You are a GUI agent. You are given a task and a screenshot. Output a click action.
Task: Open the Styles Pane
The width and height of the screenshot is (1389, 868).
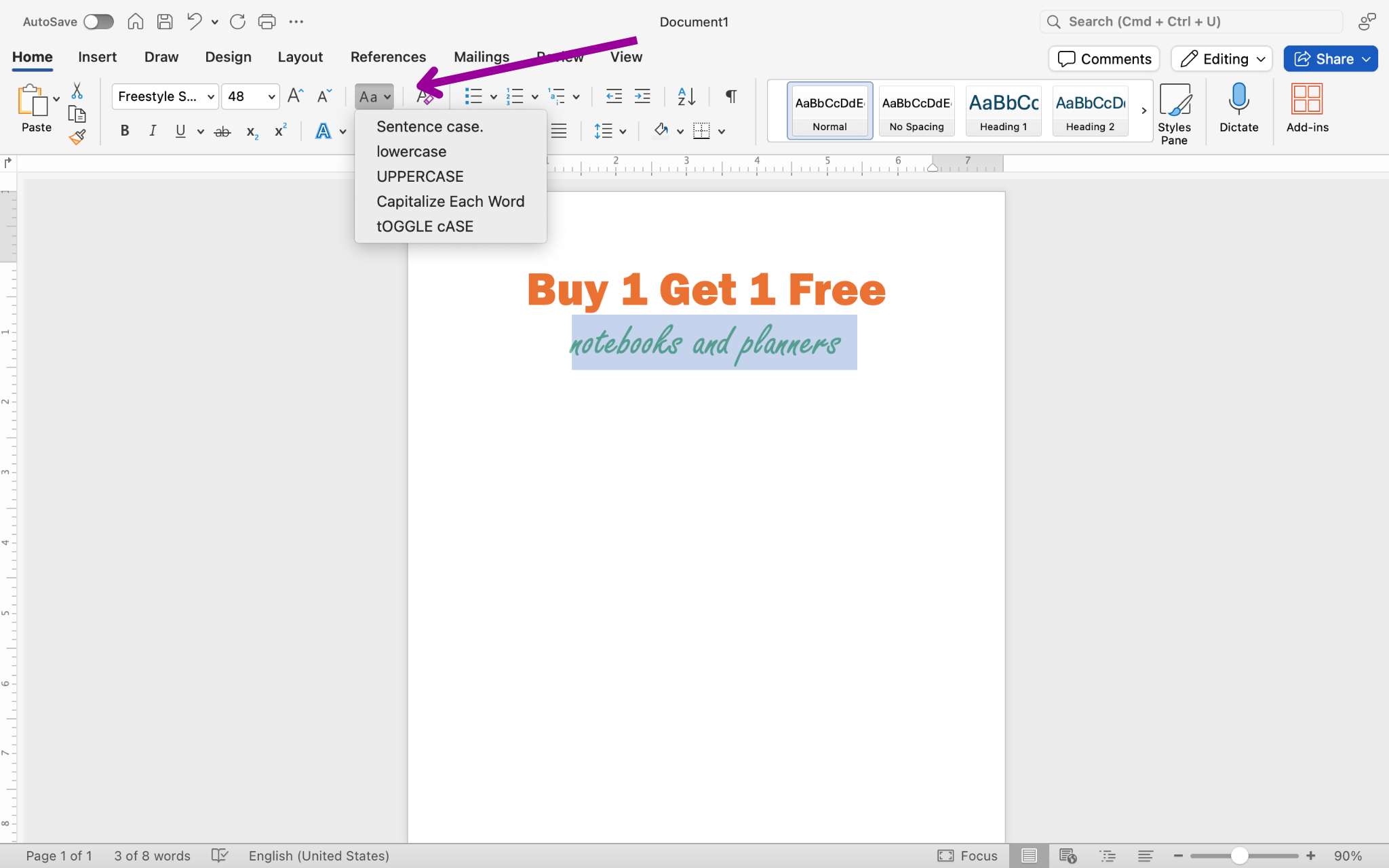pyautogui.click(x=1174, y=114)
